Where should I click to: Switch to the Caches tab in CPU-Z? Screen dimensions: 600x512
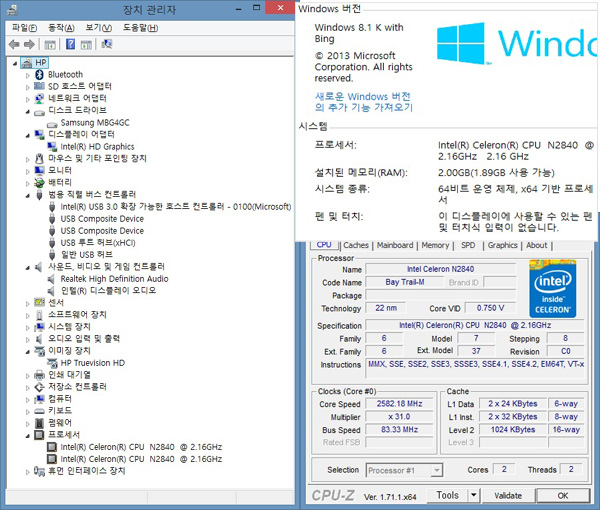(x=356, y=245)
